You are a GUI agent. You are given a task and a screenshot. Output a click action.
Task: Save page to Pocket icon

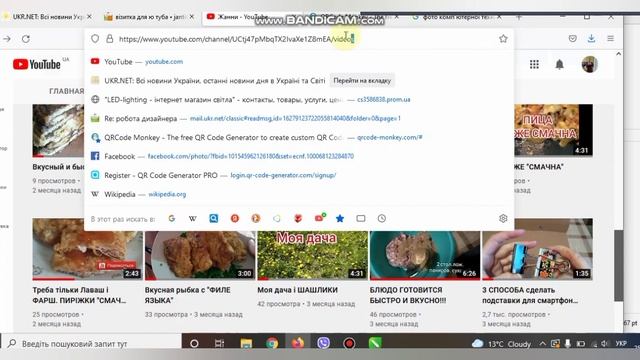(573, 38)
